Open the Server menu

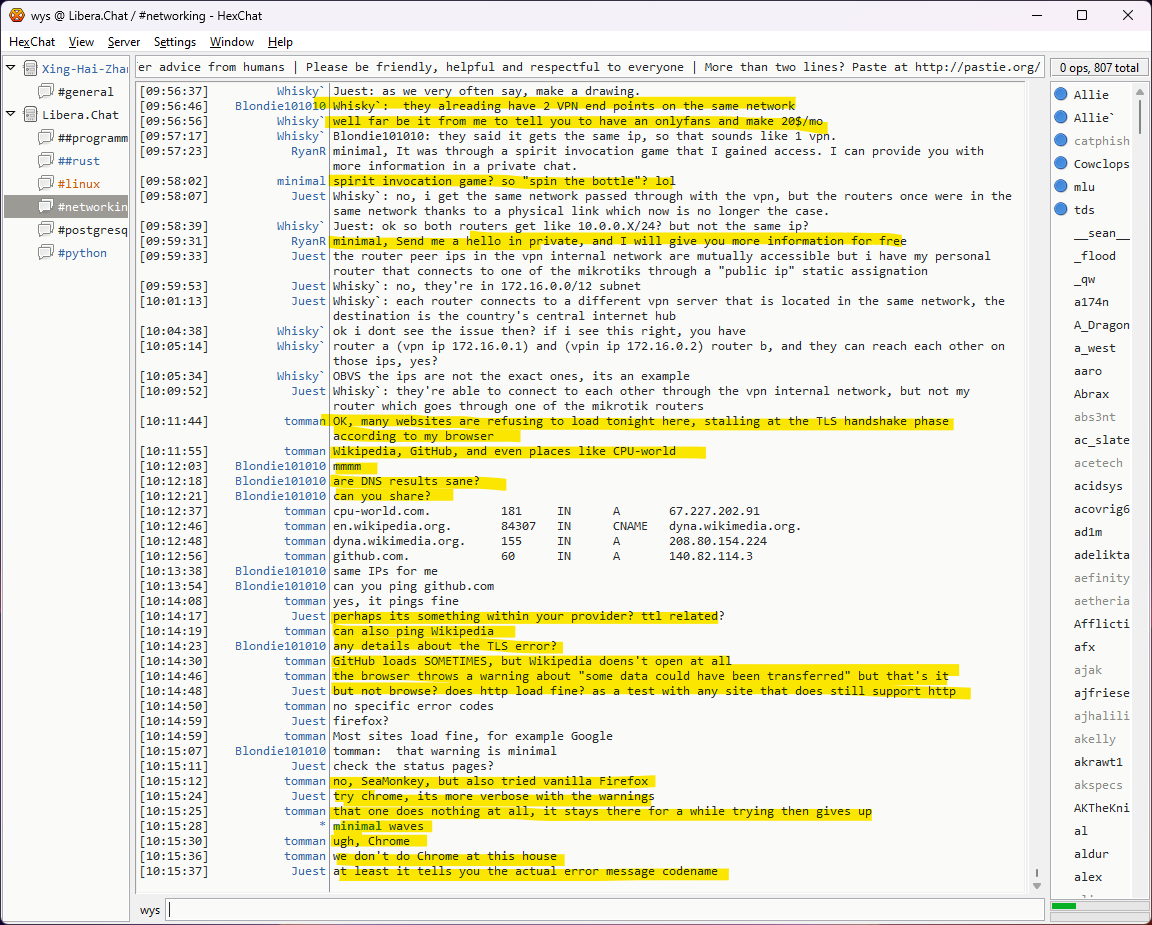pyautogui.click(x=124, y=42)
